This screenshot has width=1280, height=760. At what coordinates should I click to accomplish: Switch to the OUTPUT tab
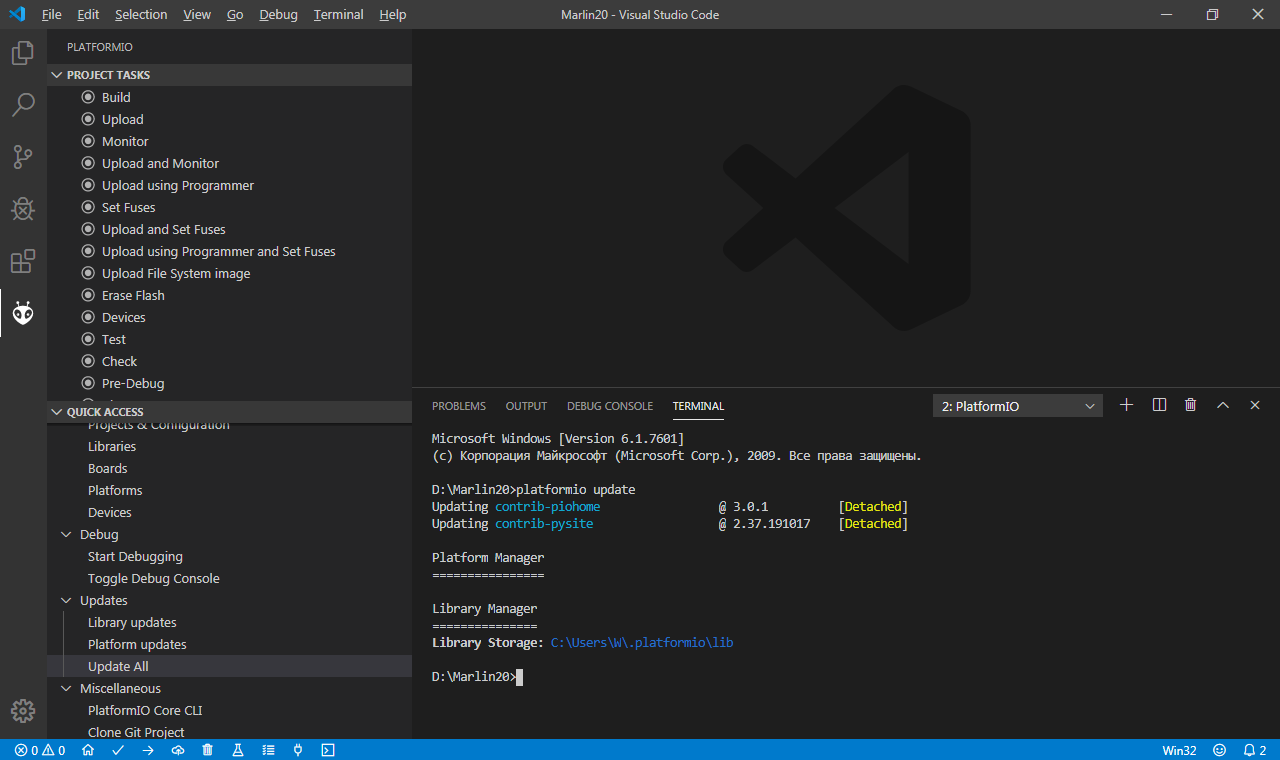(526, 406)
